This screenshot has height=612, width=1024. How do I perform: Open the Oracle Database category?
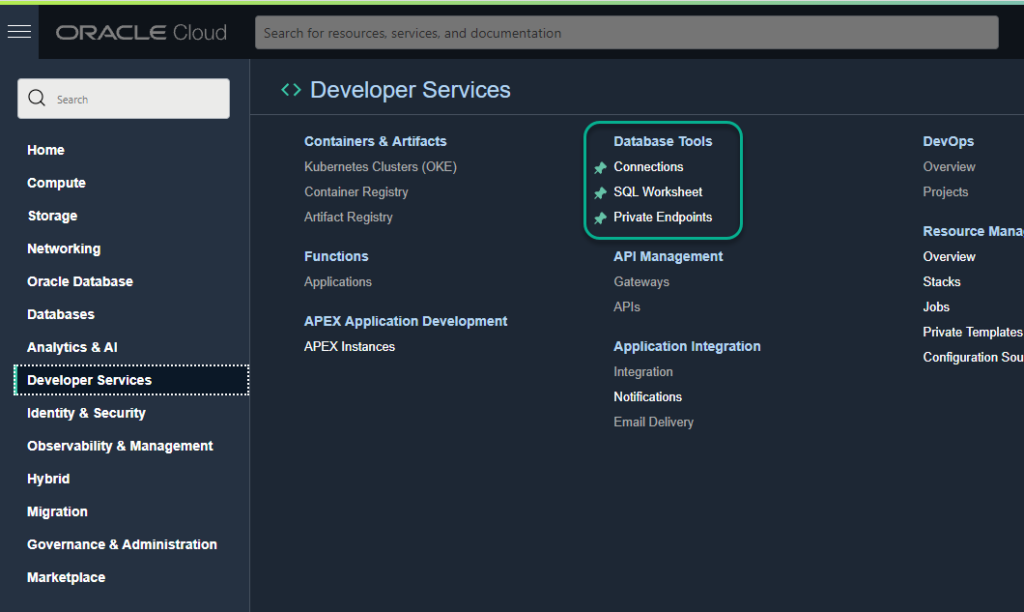coord(77,281)
